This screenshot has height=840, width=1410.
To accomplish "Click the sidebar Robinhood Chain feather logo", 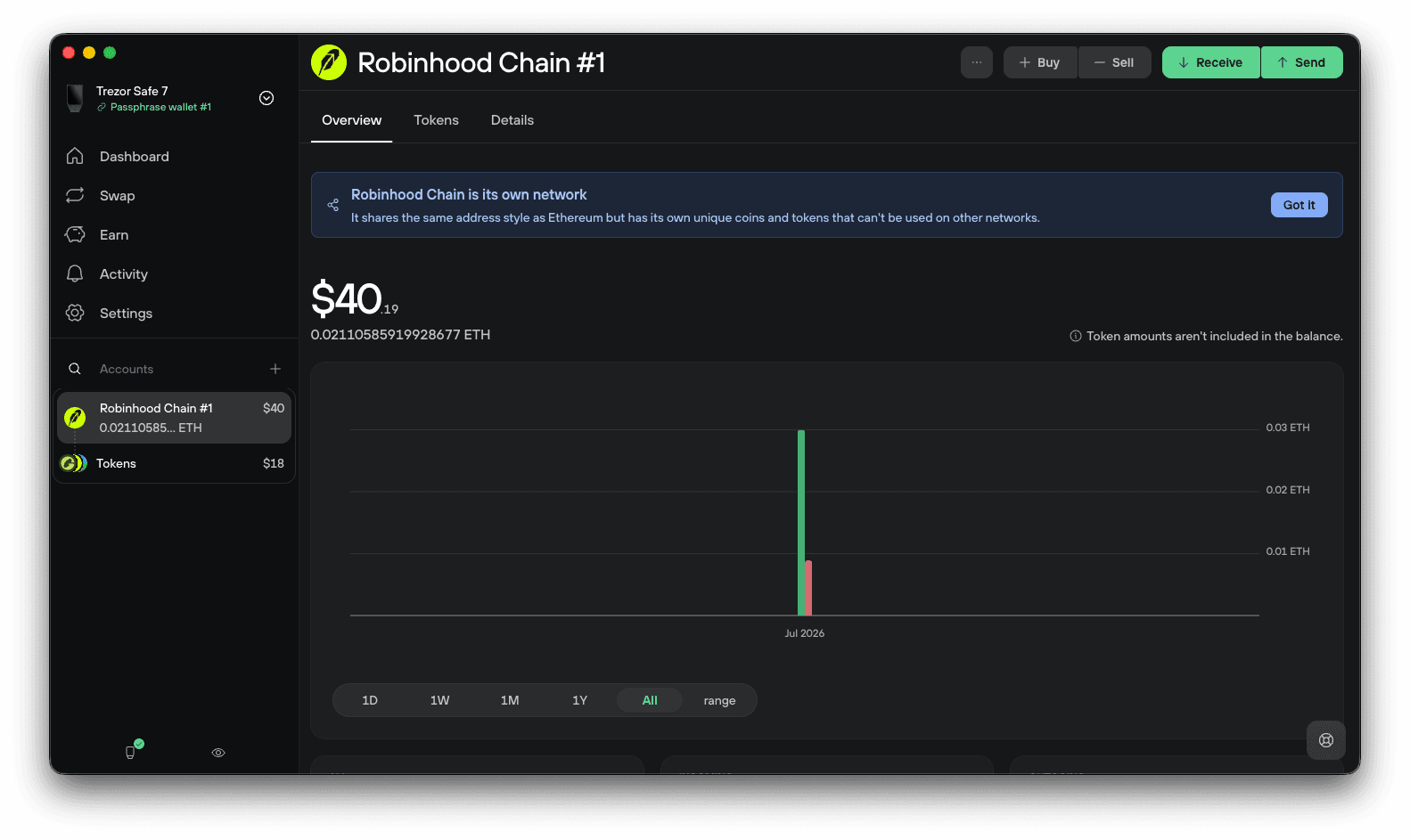I will (75, 417).
